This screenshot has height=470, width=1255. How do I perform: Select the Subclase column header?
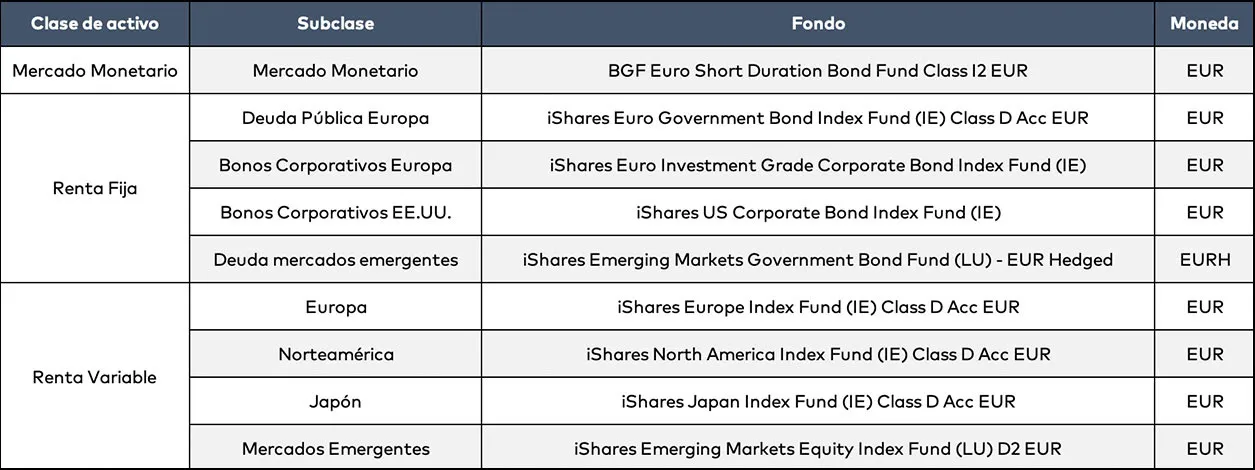pos(335,24)
